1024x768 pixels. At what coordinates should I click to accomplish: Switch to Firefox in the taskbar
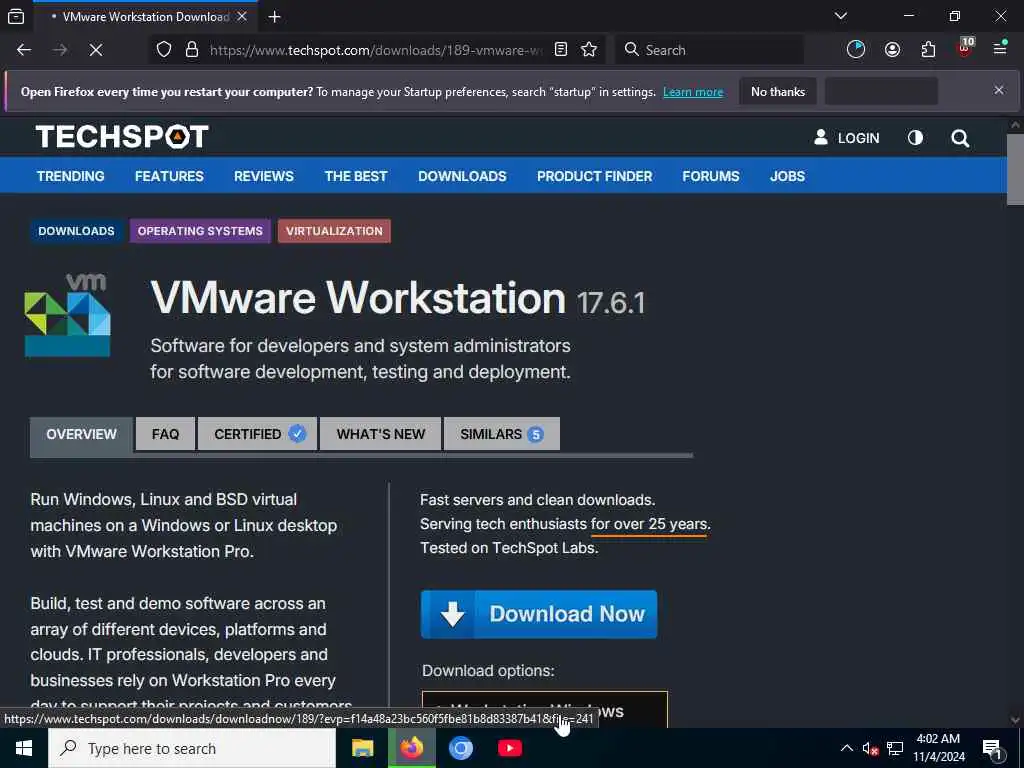click(x=412, y=748)
